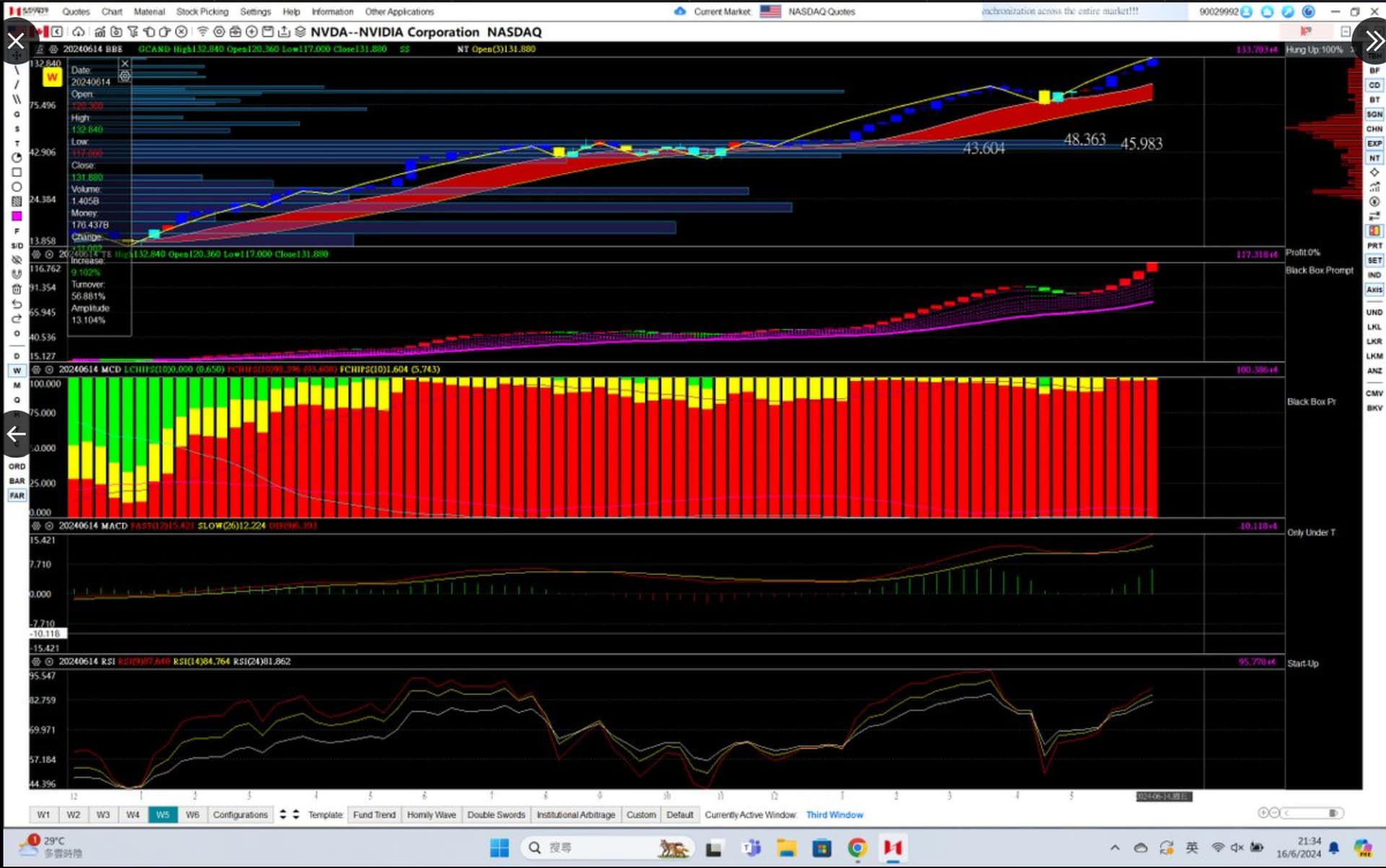Screen dimensions: 1386x868
Task: Delete drawings with the trash icon
Action: pyautogui.click(x=17, y=289)
